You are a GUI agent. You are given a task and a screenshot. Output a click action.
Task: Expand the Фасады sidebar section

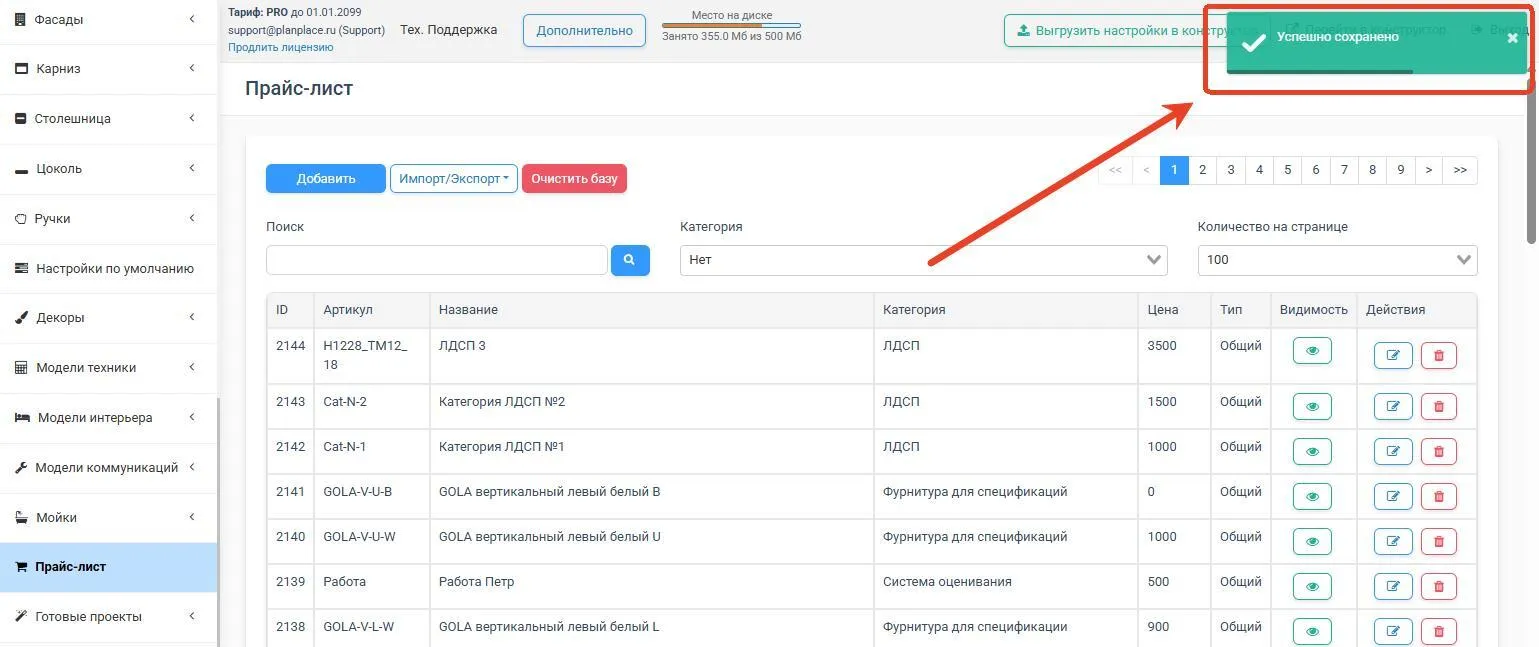[x=108, y=19]
